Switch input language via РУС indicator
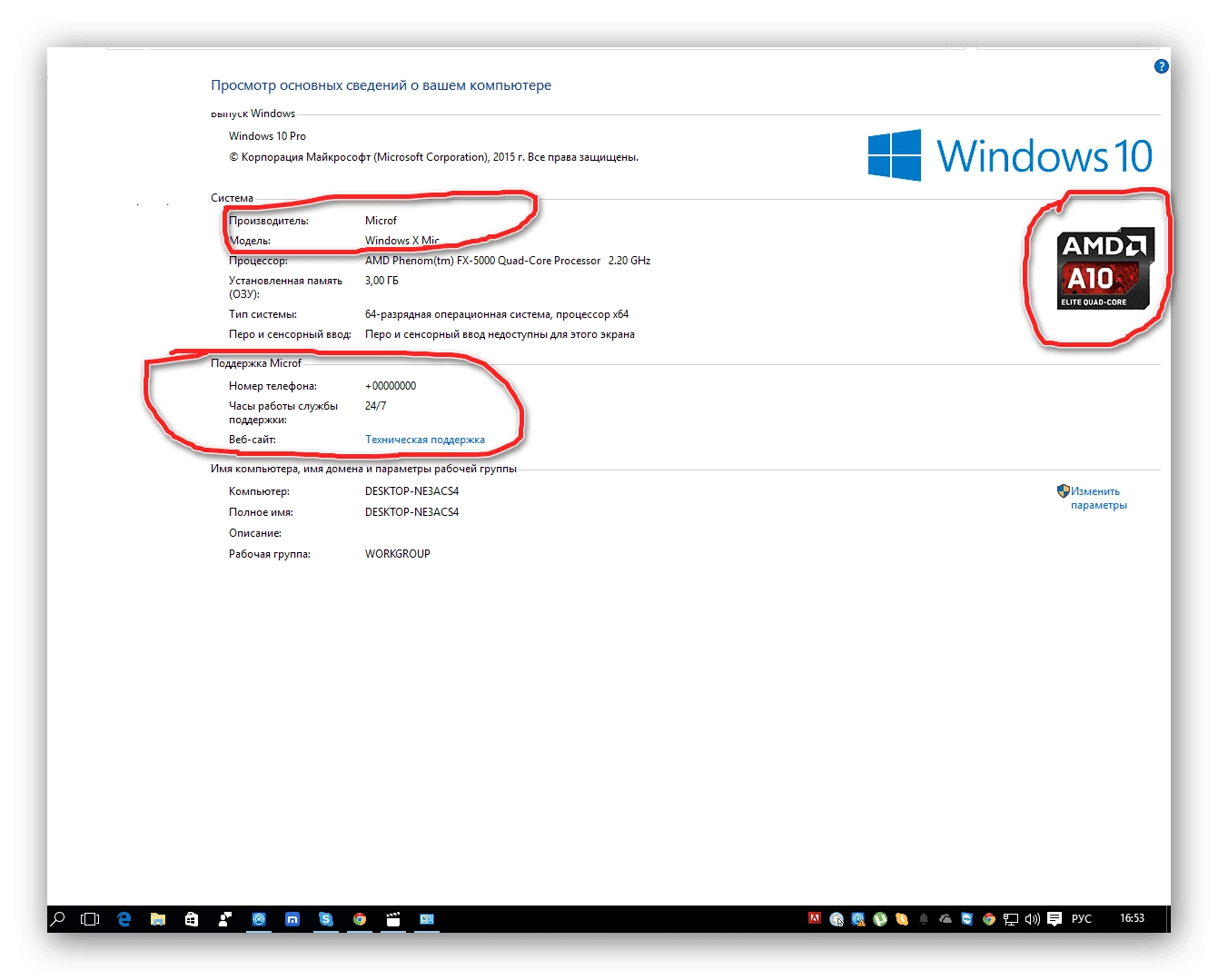 point(1082,919)
